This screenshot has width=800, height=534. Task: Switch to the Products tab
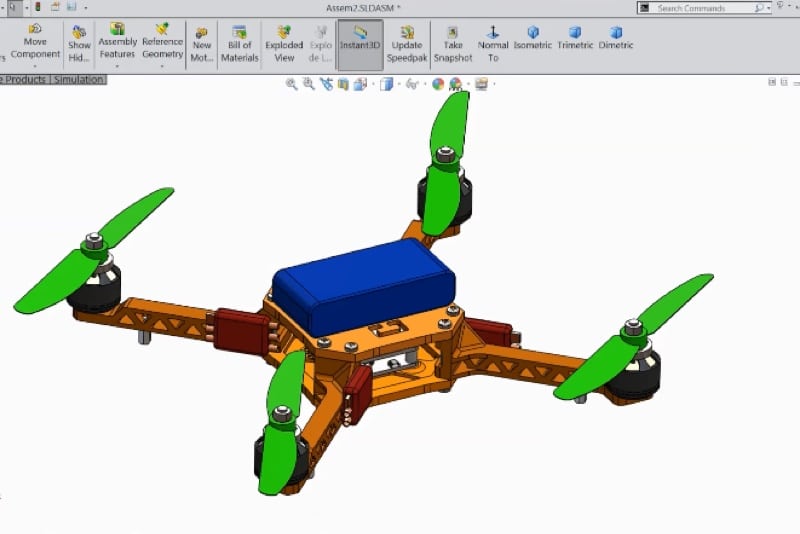[26, 80]
